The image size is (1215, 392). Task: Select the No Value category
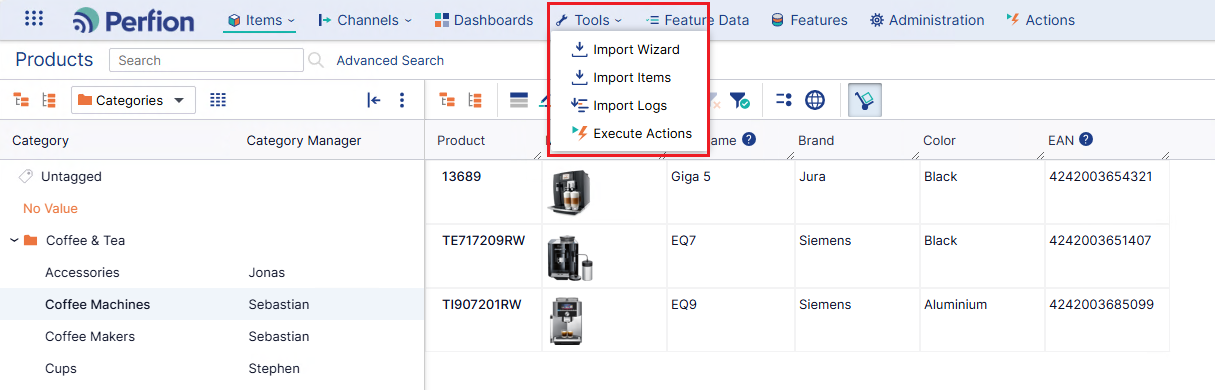point(50,209)
